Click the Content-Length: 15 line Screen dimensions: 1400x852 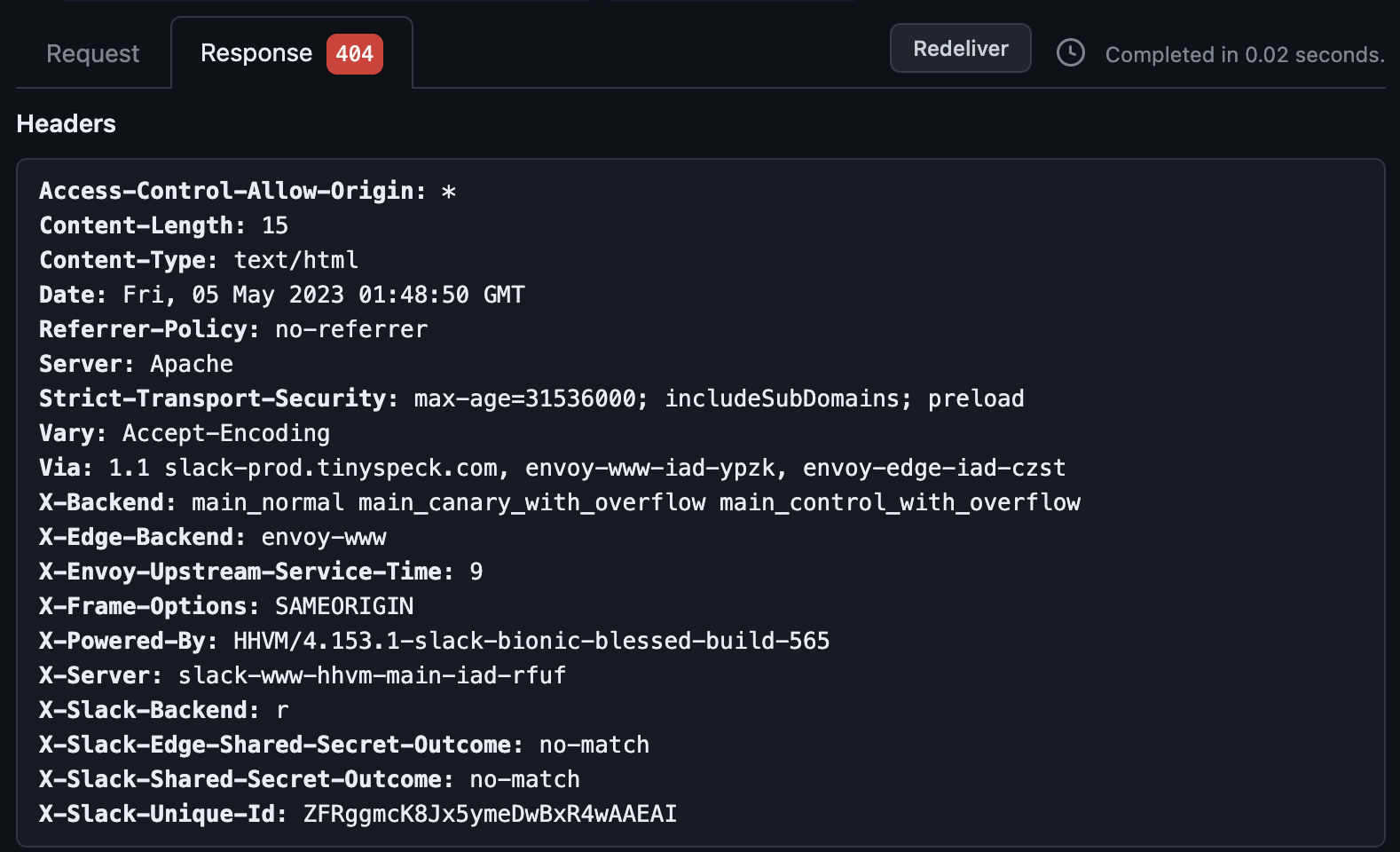click(164, 225)
